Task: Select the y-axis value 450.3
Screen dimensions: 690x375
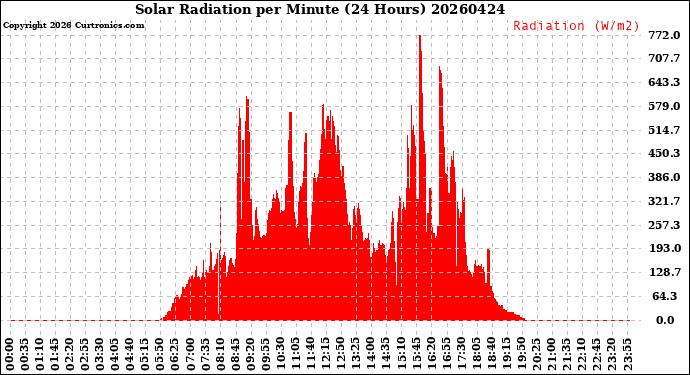Action: pyautogui.click(x=664, y=154)
